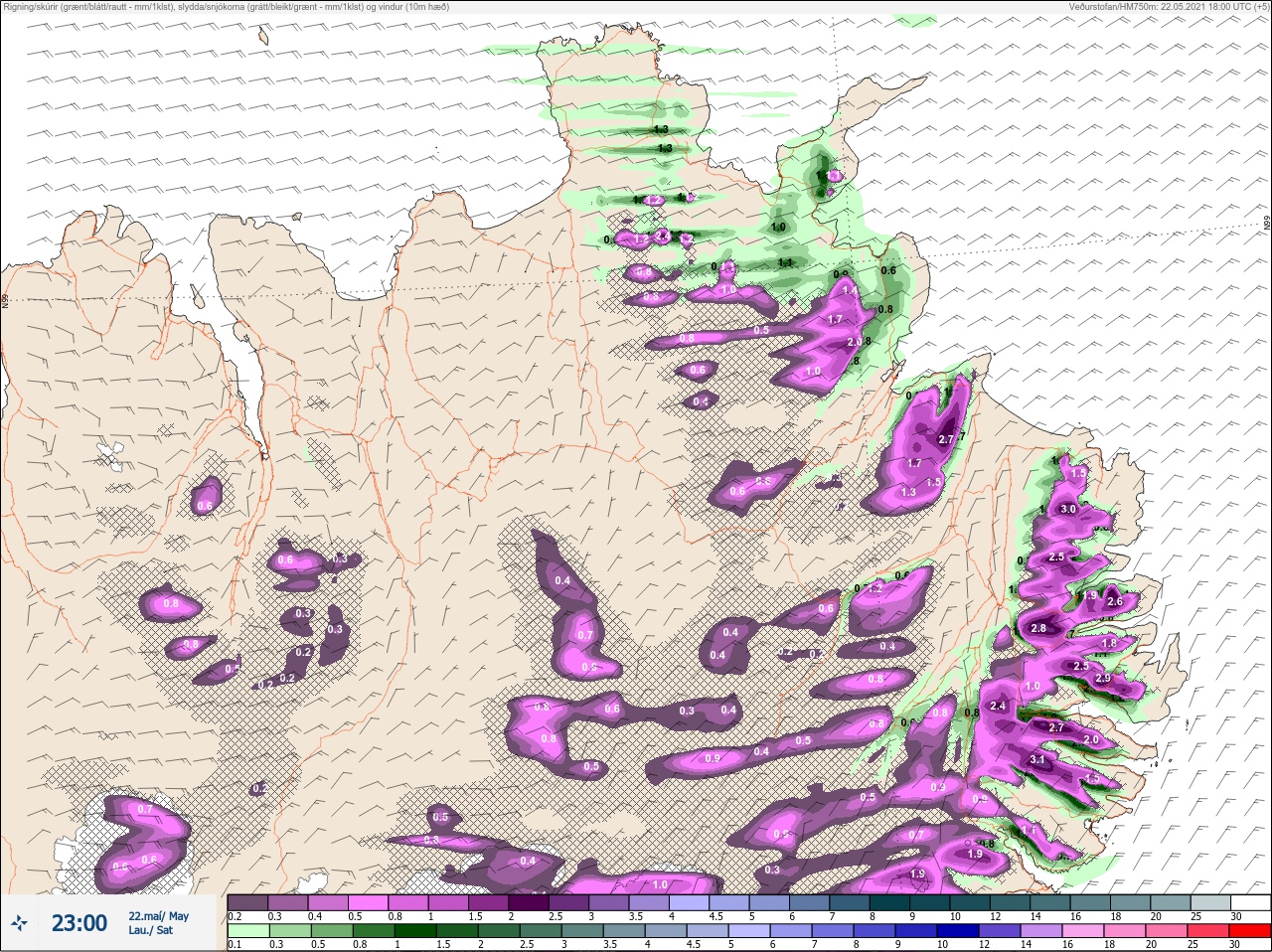Viewport: 1272px width, 952px height.
Task: Select the 'Lau./ Sat' weekday text
Action: pyautogui.click(x=150, y=930)
